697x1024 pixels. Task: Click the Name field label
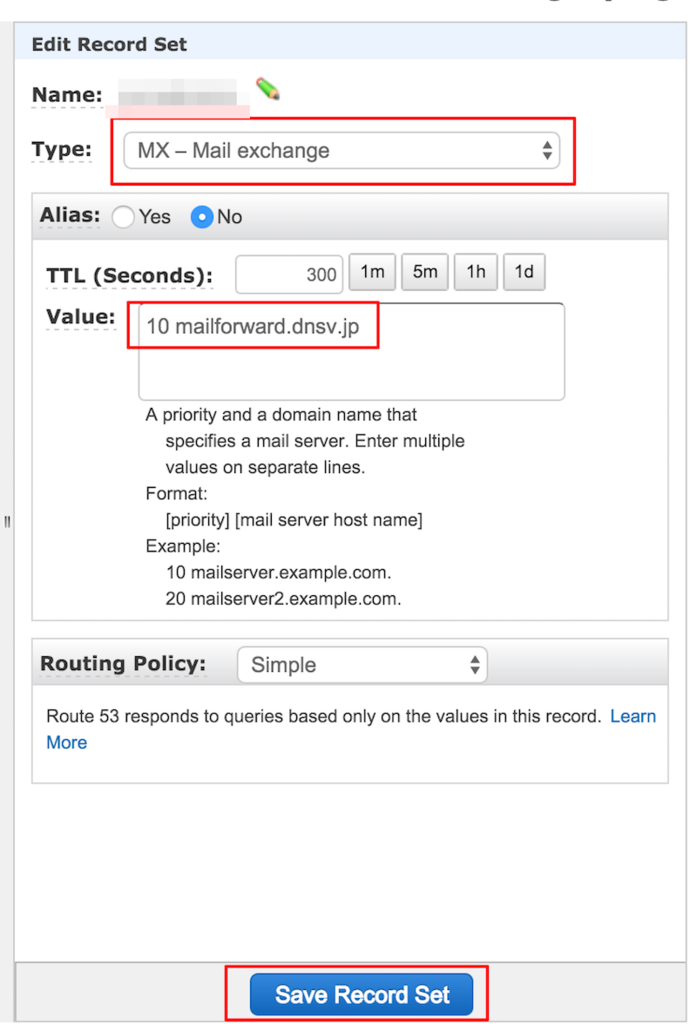coord(67,95)
